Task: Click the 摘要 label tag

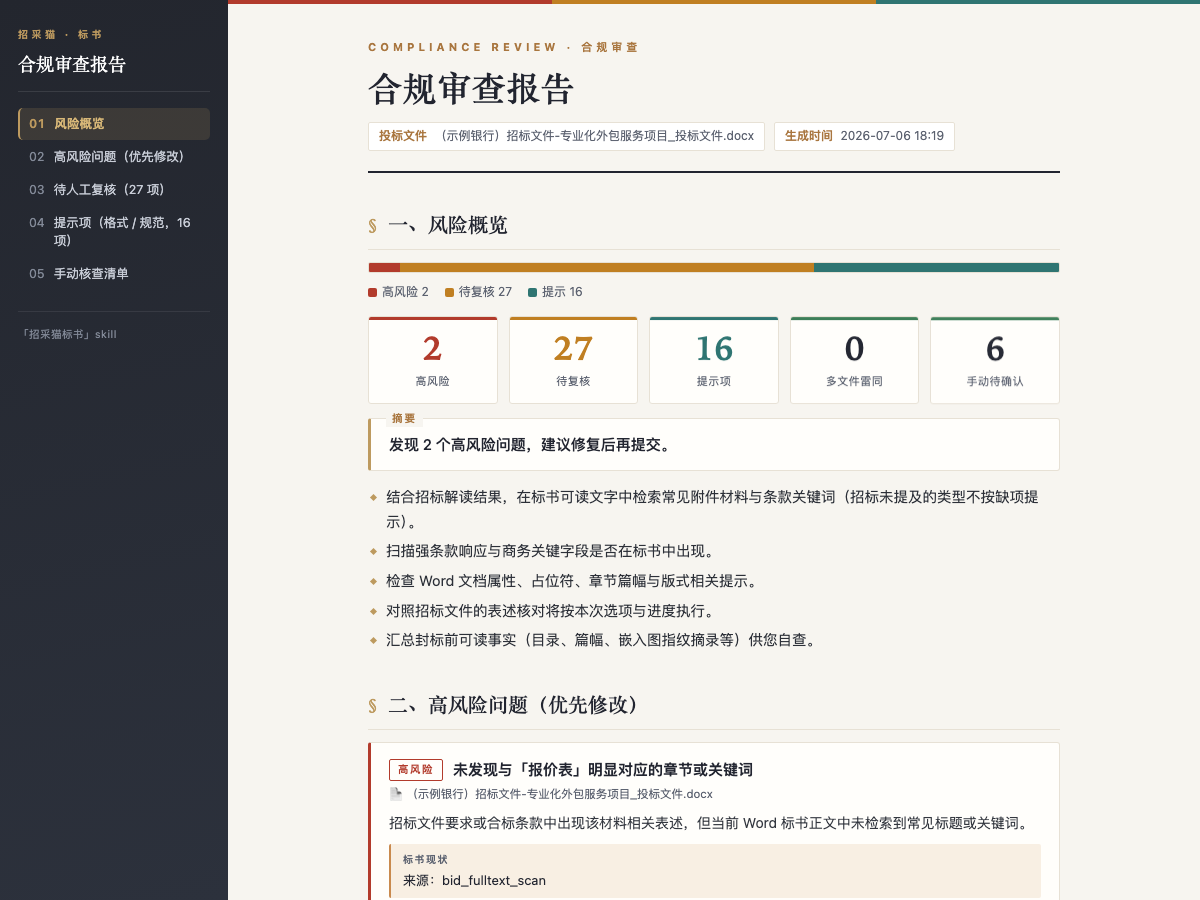Action: click(404, 418)
